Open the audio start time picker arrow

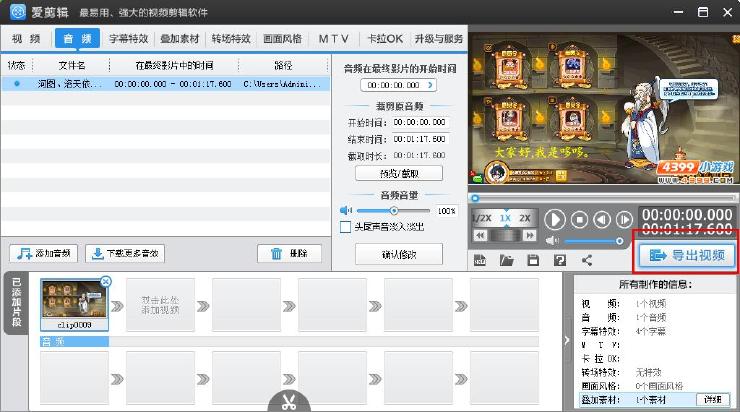430,85
